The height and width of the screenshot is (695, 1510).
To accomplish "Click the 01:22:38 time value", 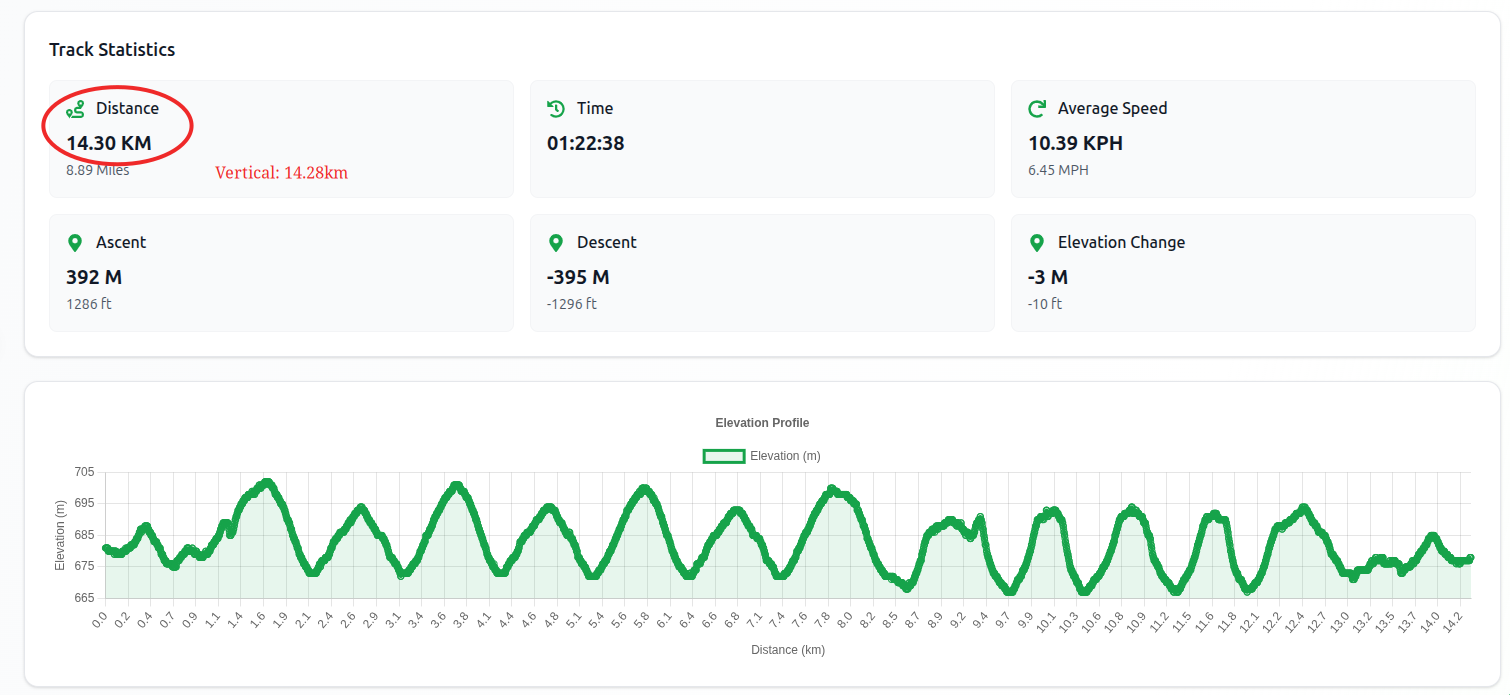I will (585, 143).
